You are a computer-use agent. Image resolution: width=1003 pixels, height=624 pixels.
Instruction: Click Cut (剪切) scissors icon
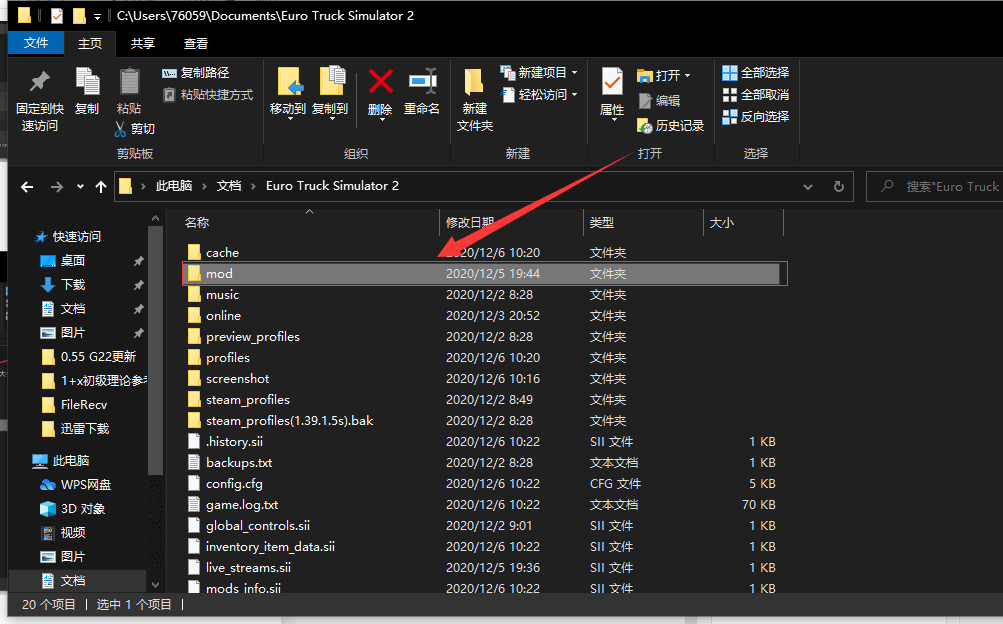pyautogui.click(x=120, y=129)
